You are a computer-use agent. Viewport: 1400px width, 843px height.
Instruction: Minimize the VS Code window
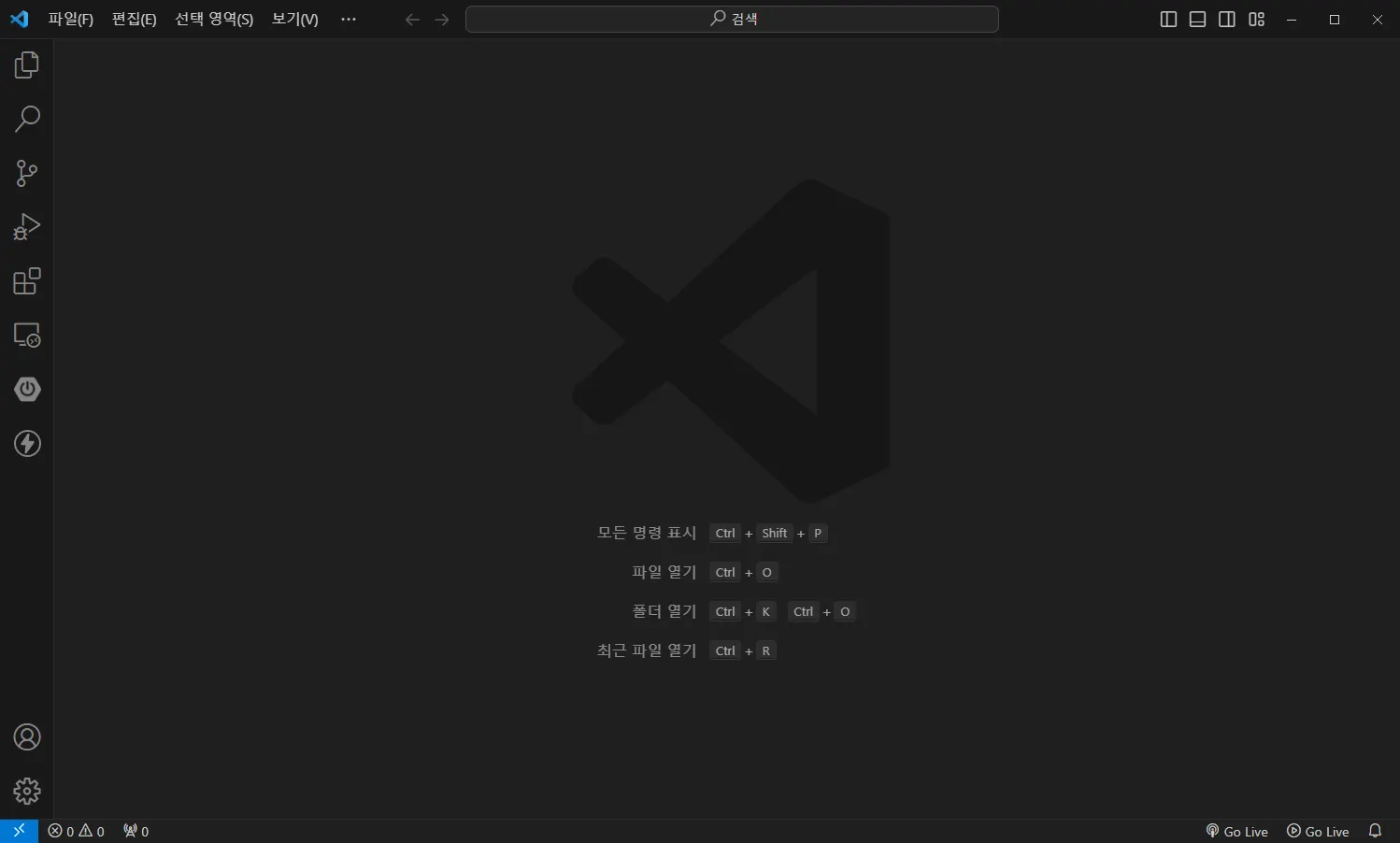(1292, 20)
